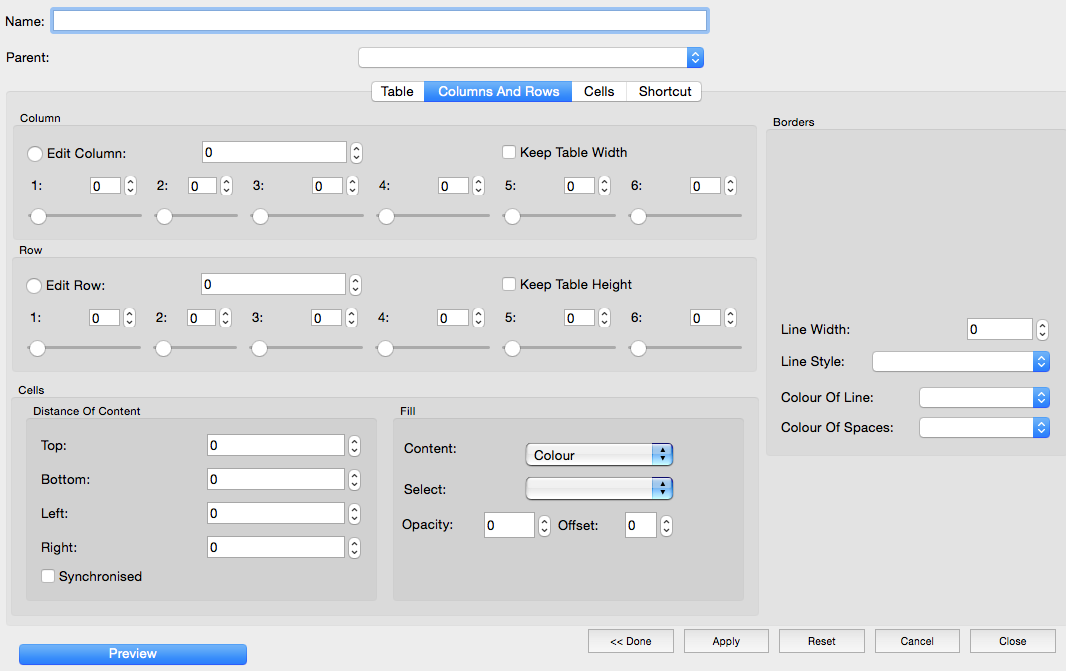Click the column 1 width slider handle

(38, 215)
